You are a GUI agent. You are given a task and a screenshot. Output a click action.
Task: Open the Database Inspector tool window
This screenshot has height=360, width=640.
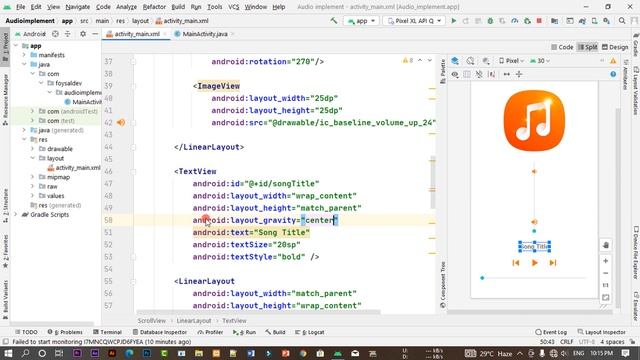tap(160, 332)
